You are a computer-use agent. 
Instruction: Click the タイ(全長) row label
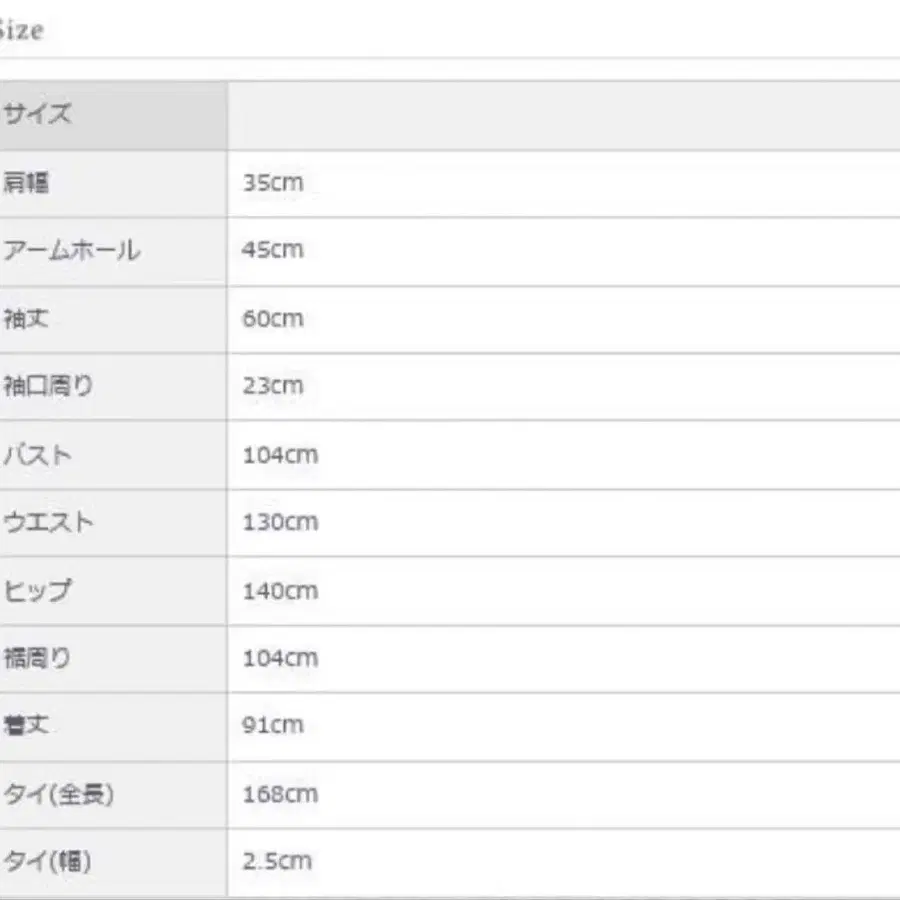pos(58,794)
